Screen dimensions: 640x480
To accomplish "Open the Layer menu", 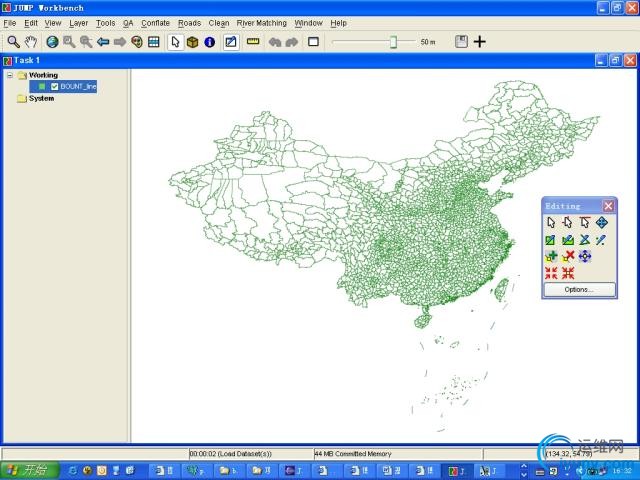I will 78,22.
